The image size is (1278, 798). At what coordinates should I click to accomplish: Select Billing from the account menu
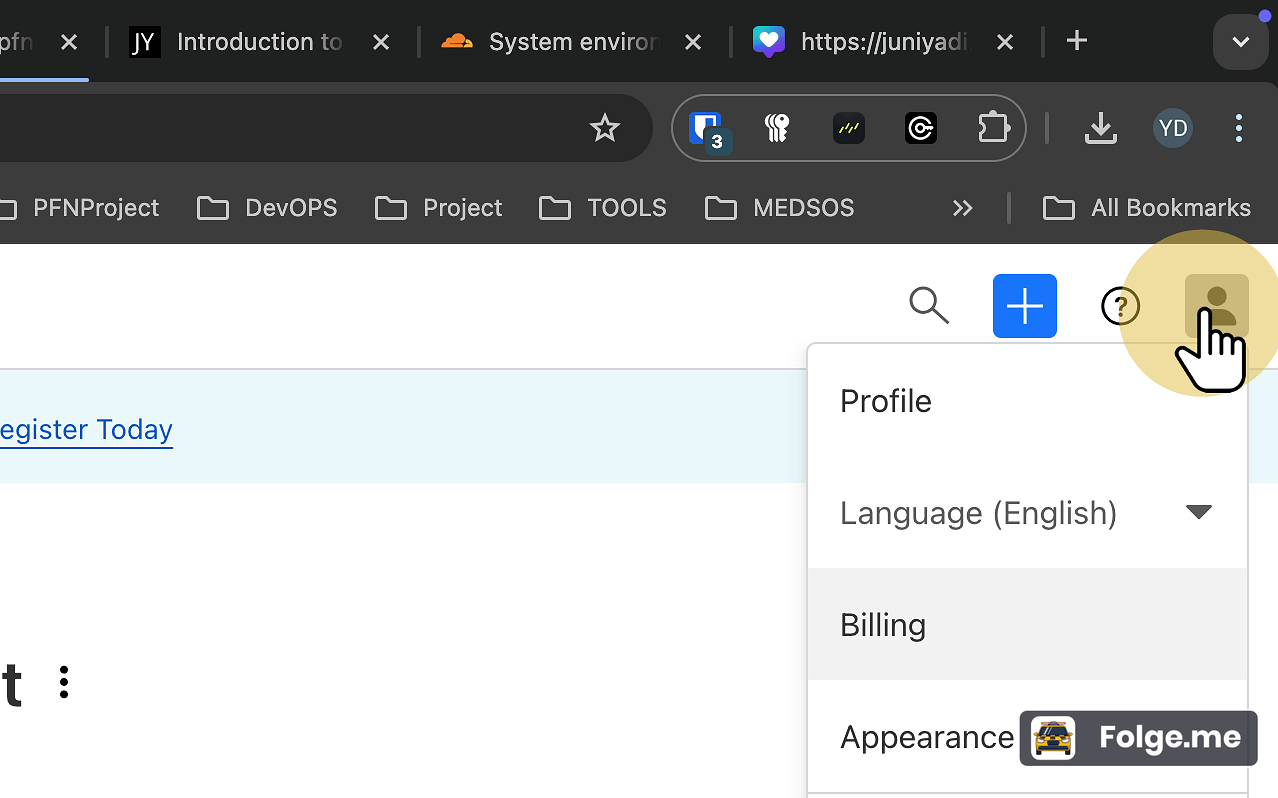[x=1027, y=625]
